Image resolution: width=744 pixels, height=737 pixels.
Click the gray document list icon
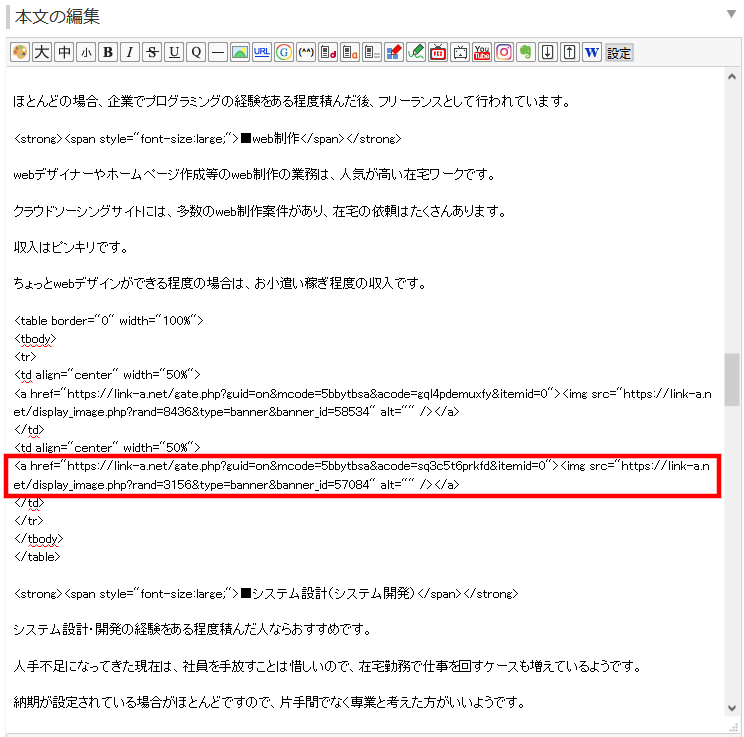[372, 52]
